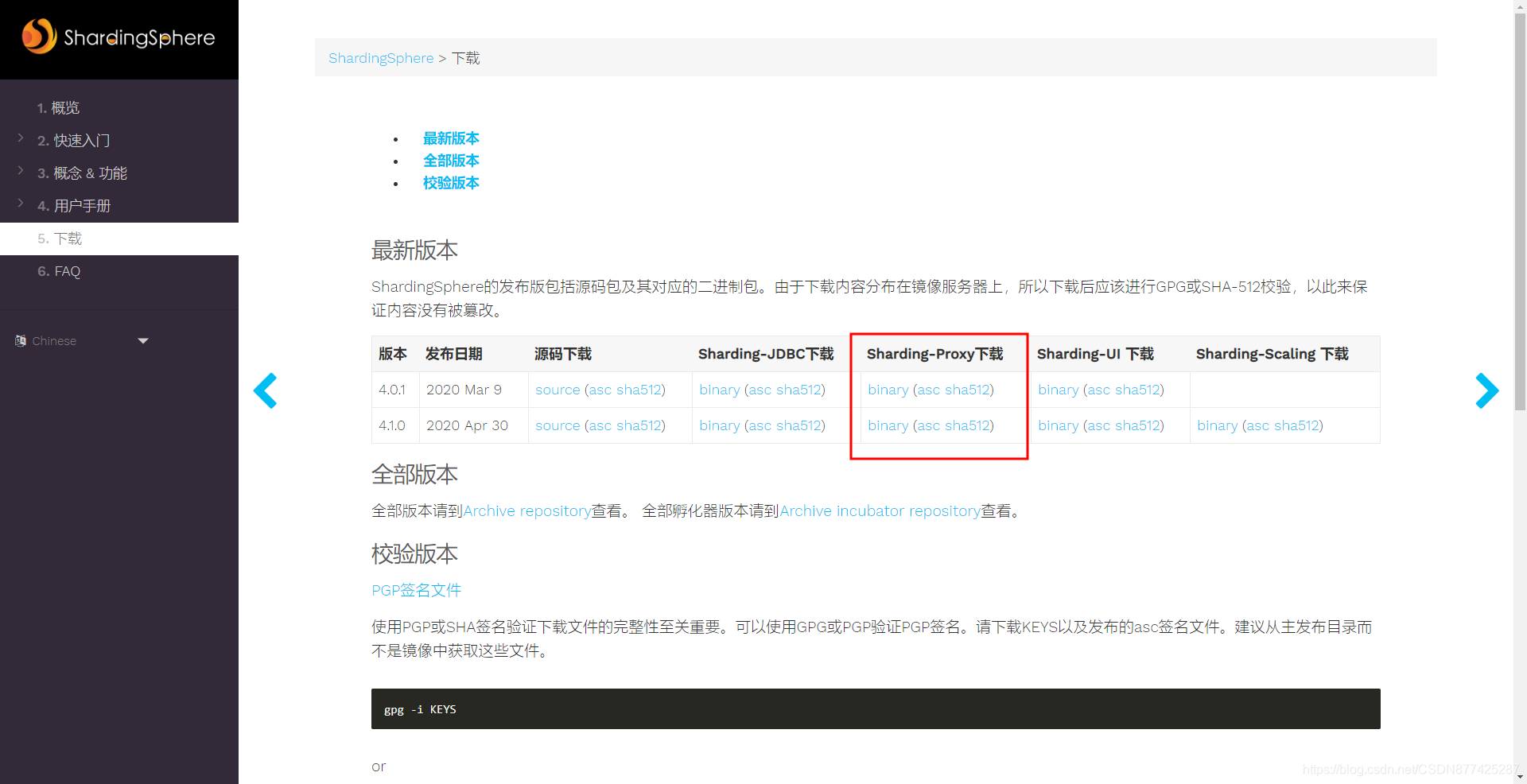Download 4.1.0 Sharding-UI binary
1527x784 pixels.
tap(1059, 425)
